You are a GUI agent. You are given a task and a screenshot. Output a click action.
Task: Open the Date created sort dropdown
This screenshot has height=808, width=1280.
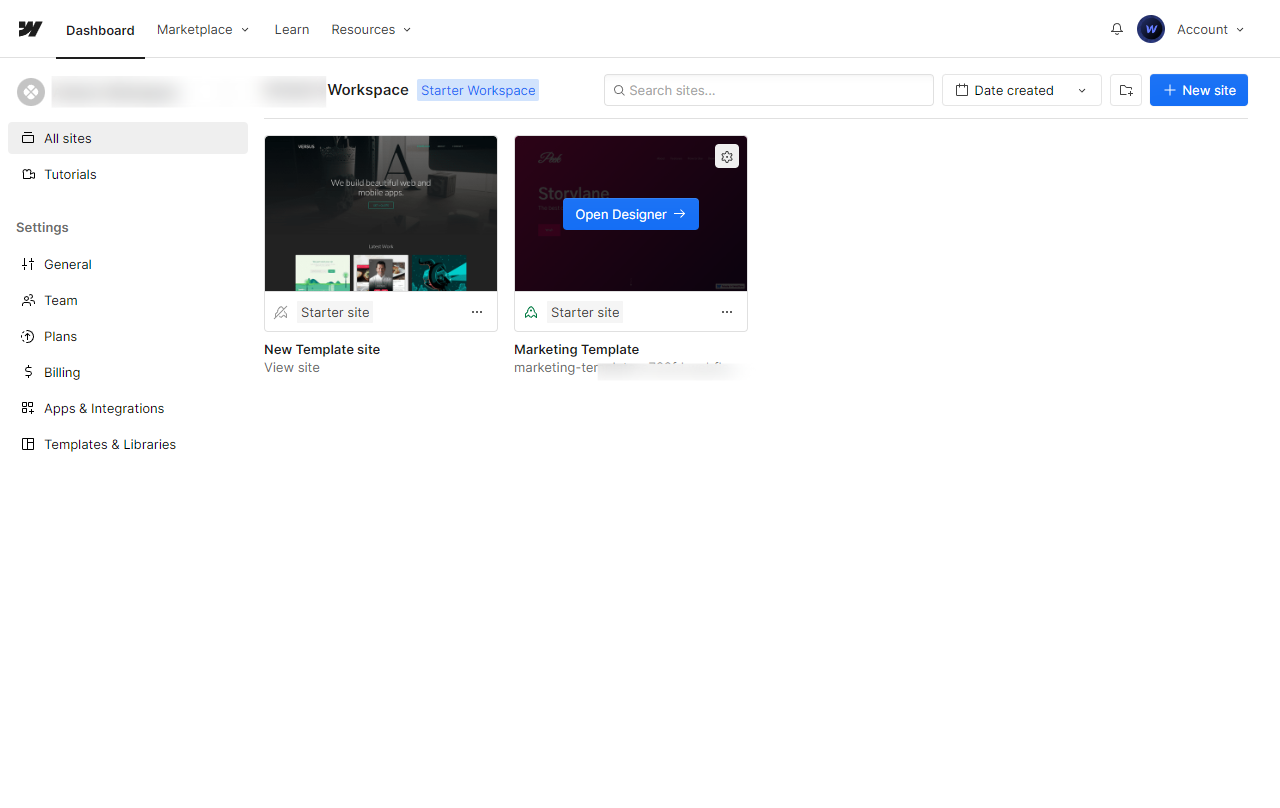click(1021, 90)
